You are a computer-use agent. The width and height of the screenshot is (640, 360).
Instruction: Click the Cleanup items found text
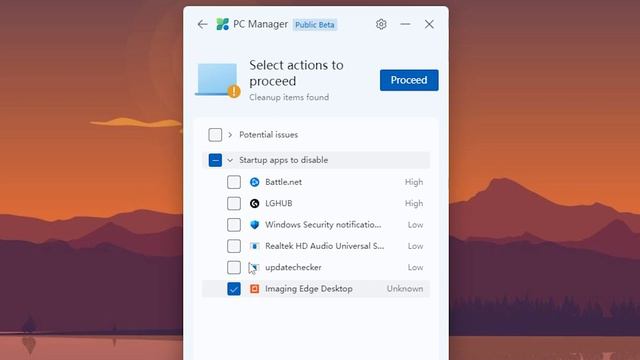point(289,97)
